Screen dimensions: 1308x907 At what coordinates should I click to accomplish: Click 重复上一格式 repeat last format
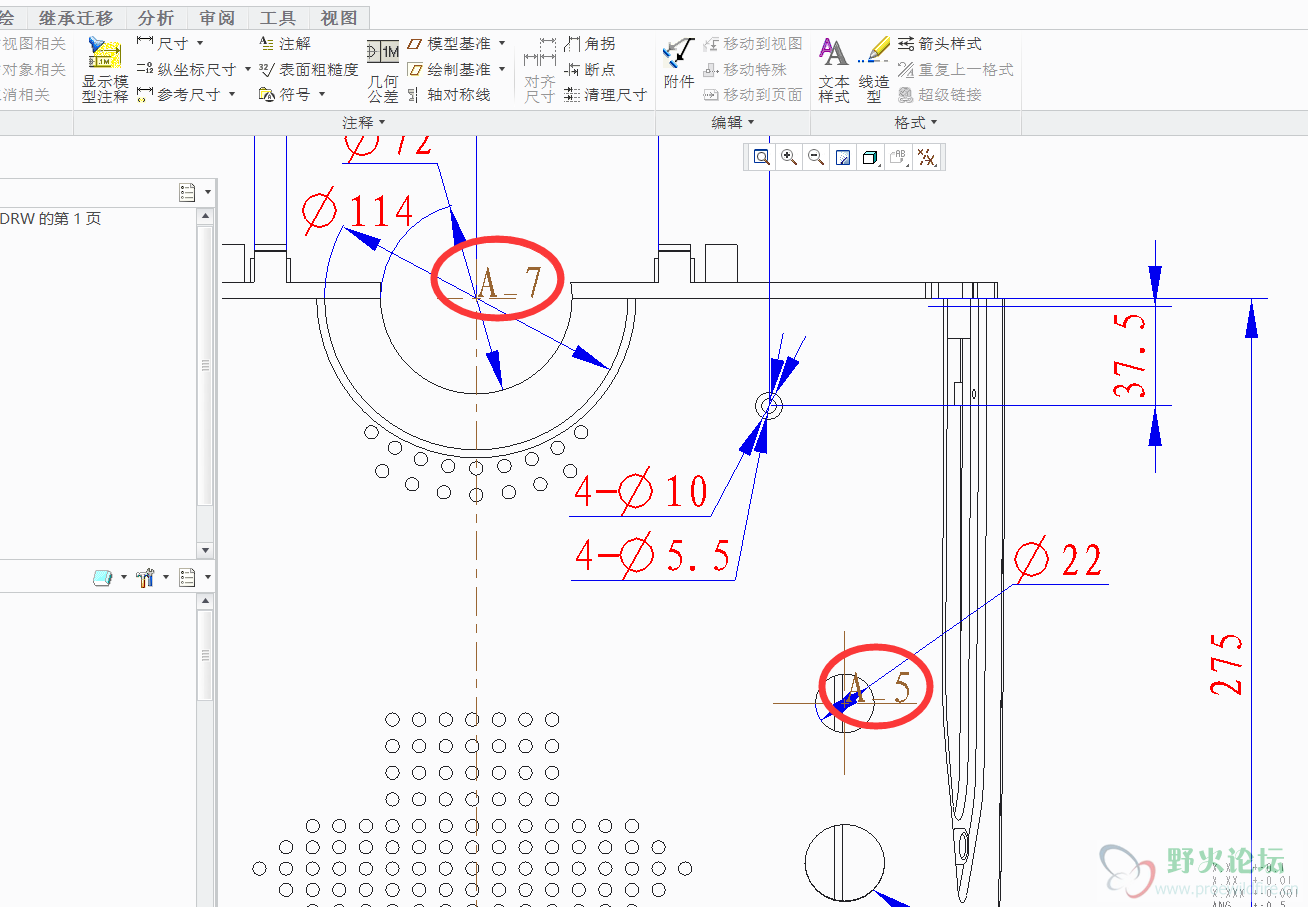click(x=955, y=69)
